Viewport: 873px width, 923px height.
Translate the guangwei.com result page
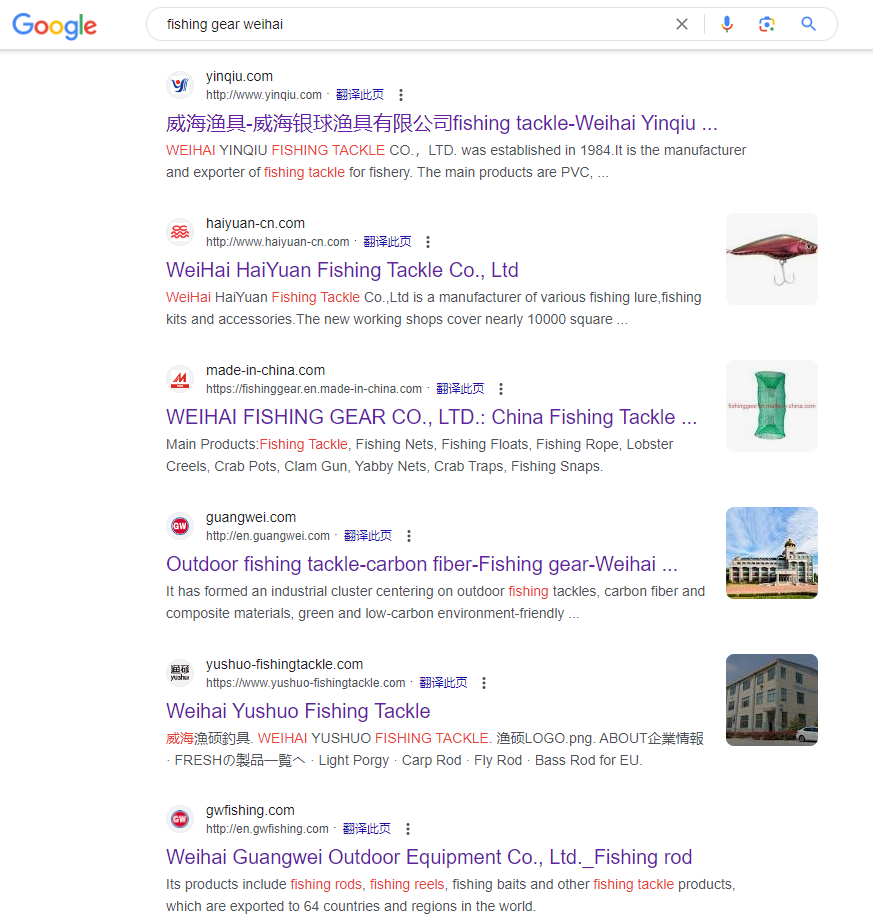[368, 536]
